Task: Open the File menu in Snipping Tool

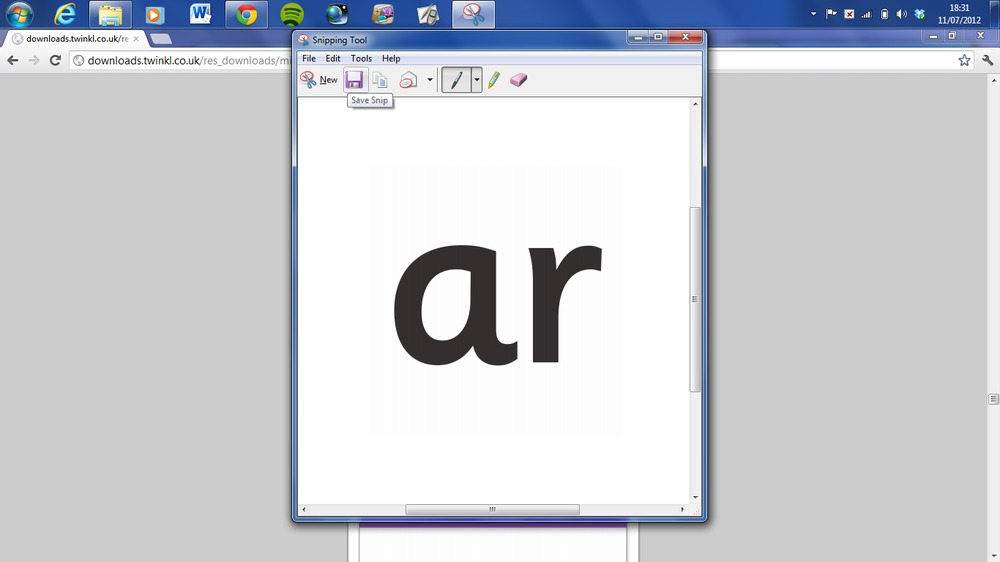Action: tap(309, 59)
